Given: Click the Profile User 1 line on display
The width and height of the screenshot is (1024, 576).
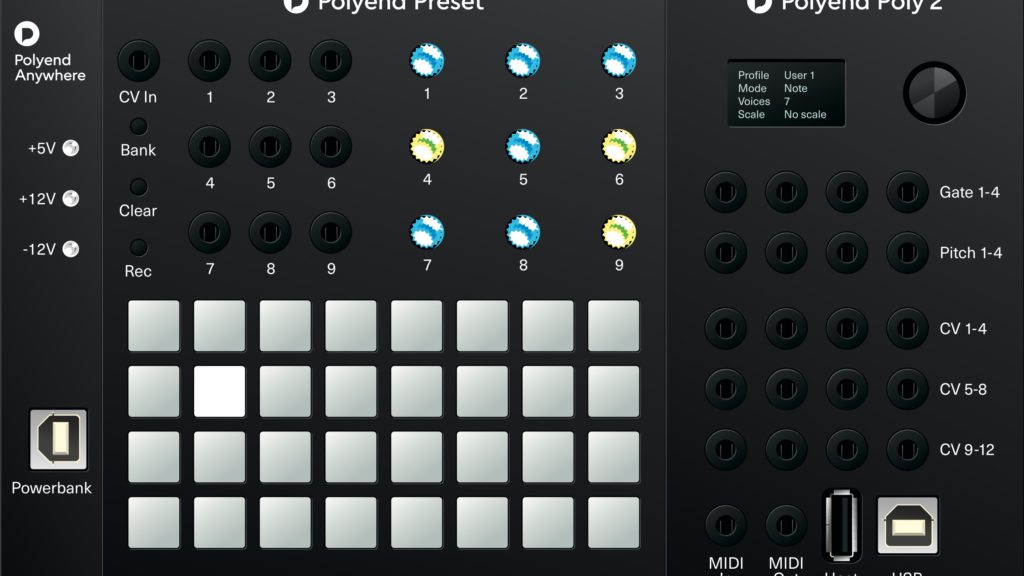Looking at the screenshot, I should pyautogui.click(x=776, y=75).
